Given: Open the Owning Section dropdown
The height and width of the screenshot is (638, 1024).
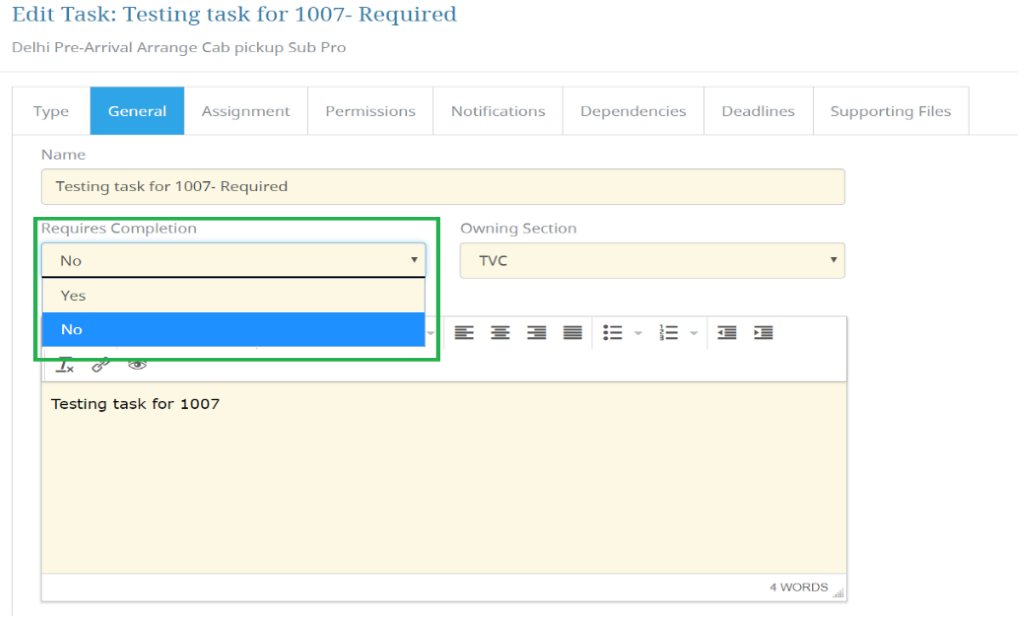Looking at the screenshot, I should 652,261.
